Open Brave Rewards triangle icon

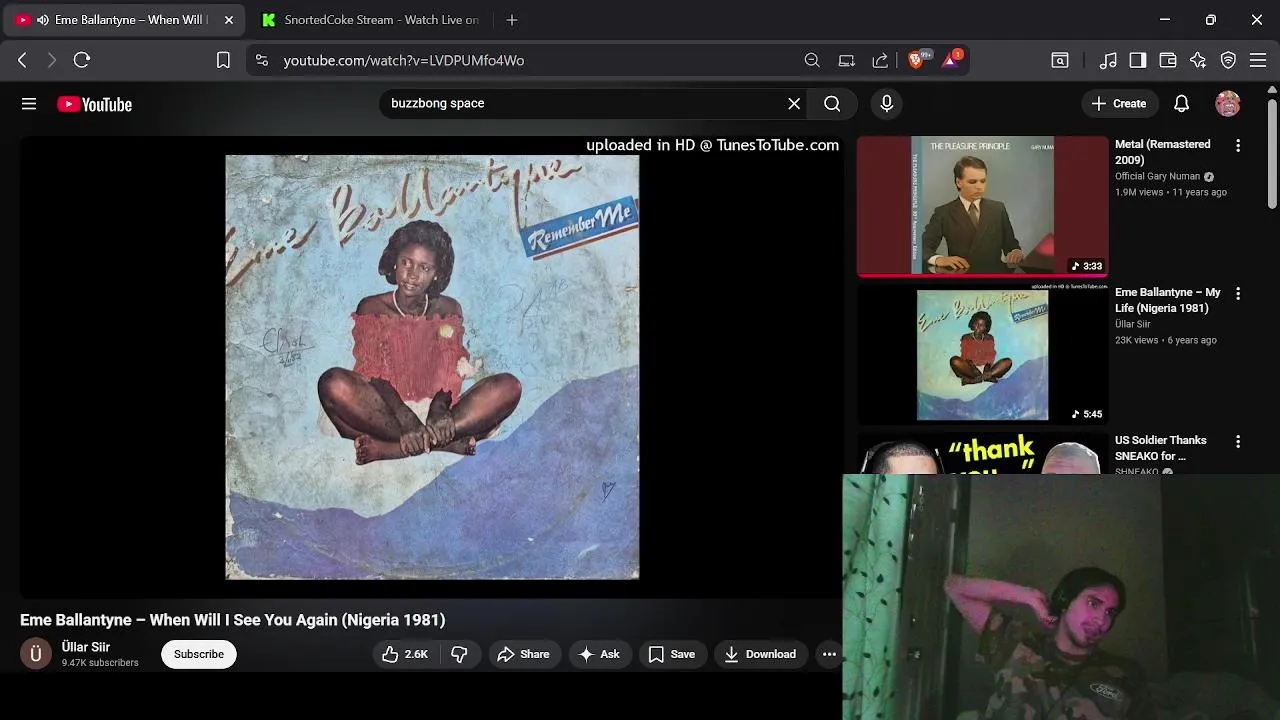951,60
